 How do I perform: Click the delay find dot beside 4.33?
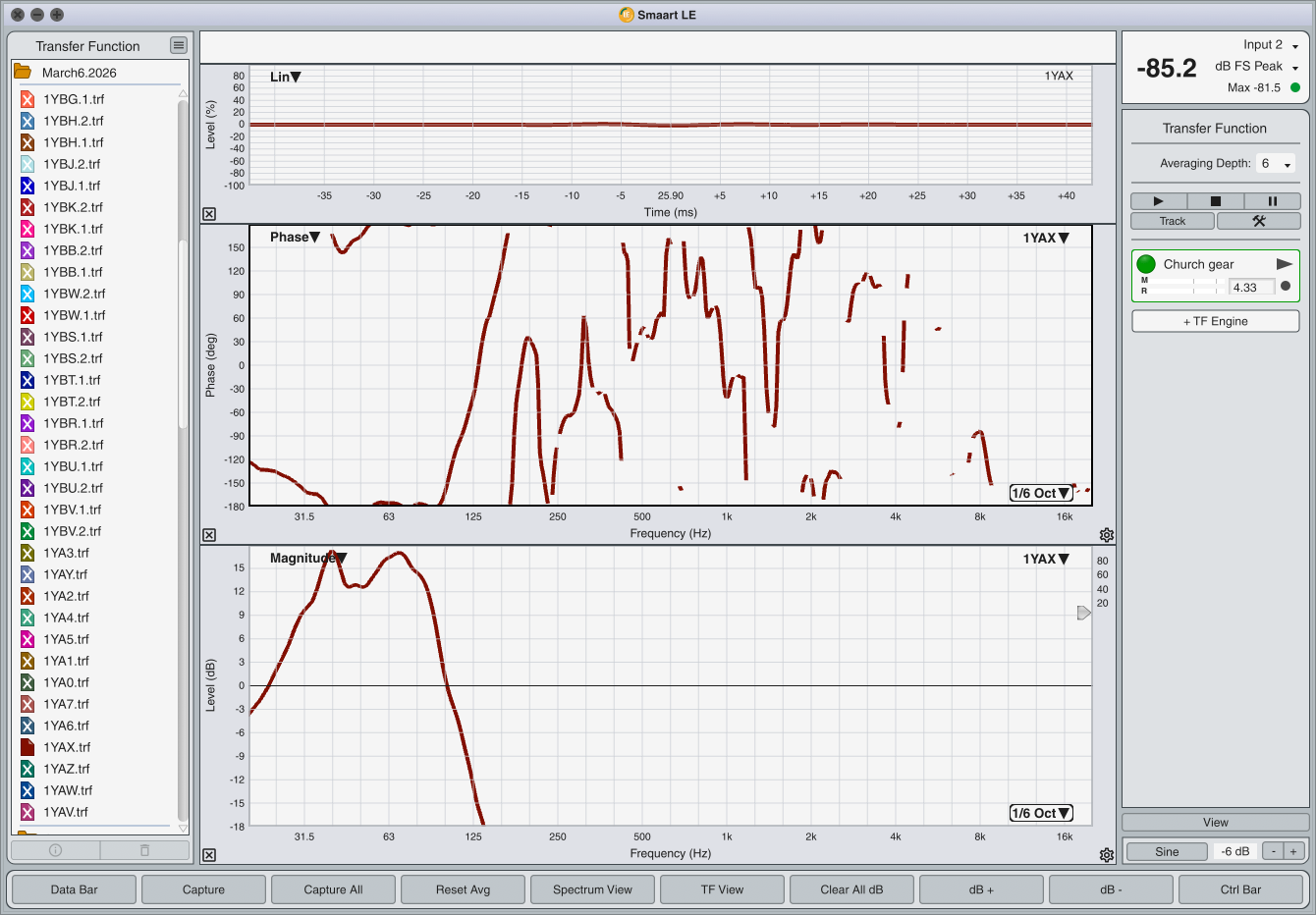coord(1286,287)
